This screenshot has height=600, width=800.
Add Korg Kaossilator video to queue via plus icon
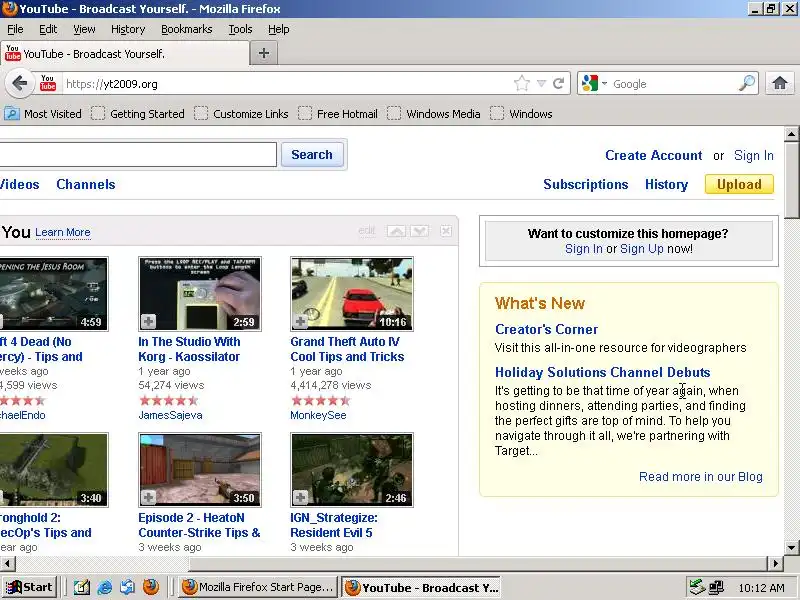[148, 321]
